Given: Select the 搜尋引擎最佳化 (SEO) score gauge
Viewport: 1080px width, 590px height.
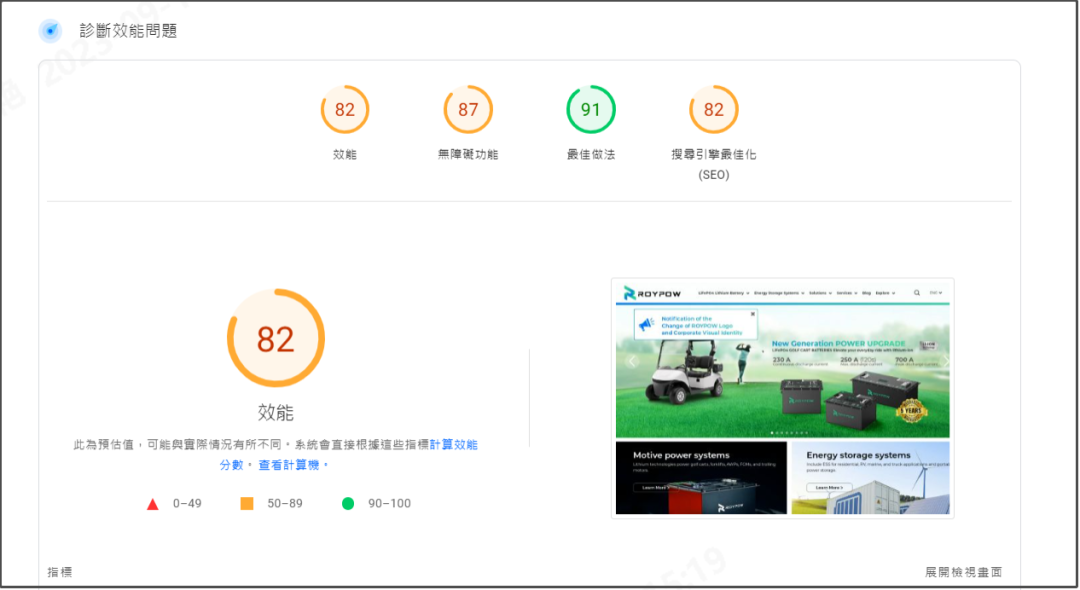Looking at the screenshot, I should click(x=714, y=110).
